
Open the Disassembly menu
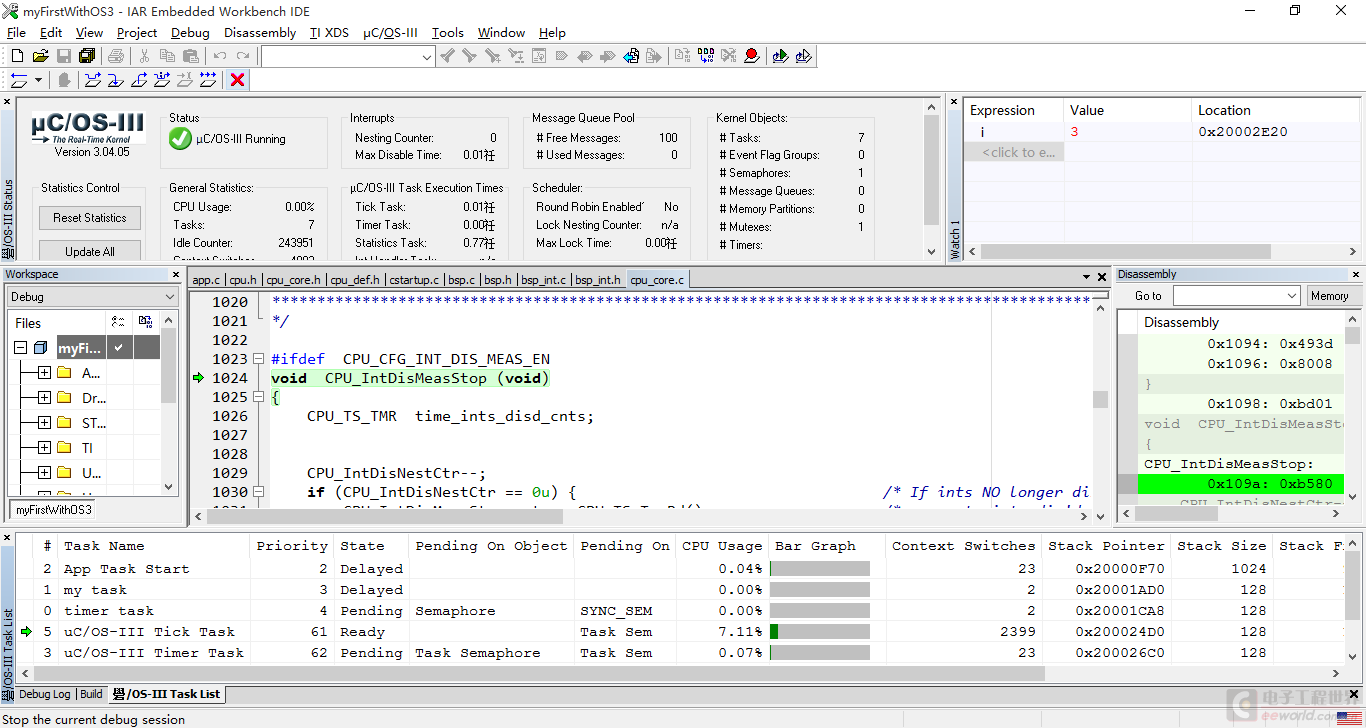pyautogui.click(x=260, y=32)
